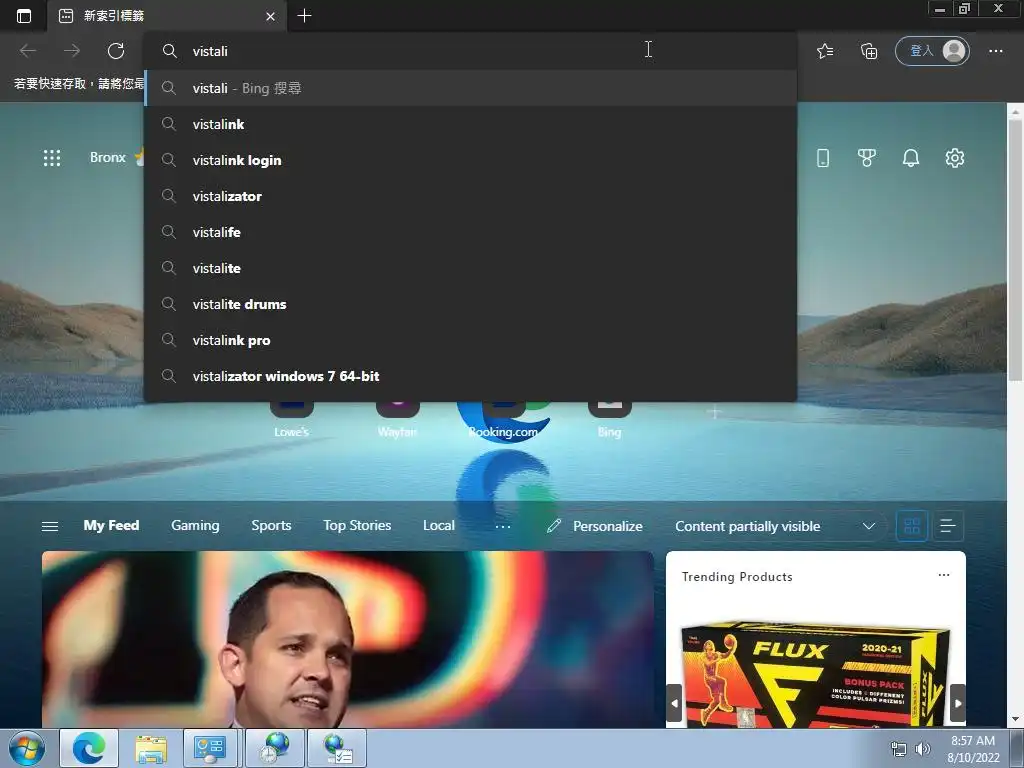Switch to the Sports tab

[x=271, y=525]
